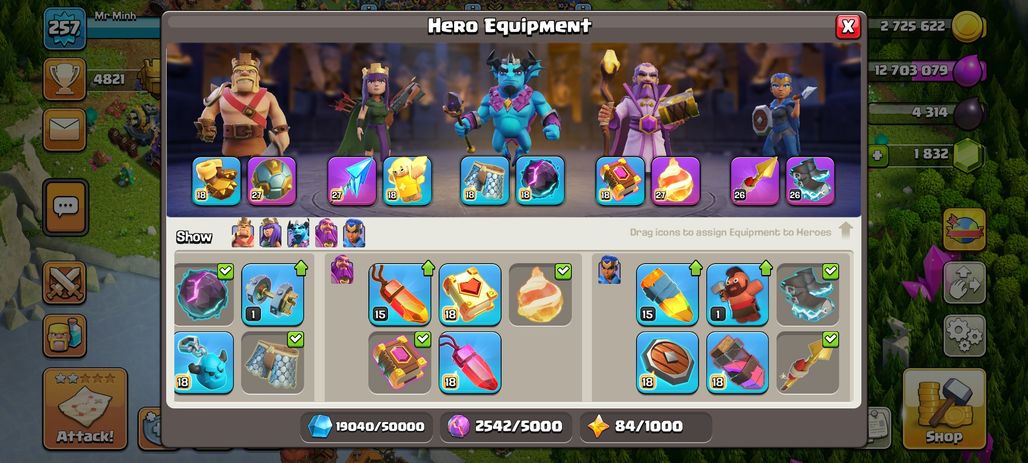Select the Healing Tome gold book
This screenshot has height=463, width=1028.
(x=469, y=294)
